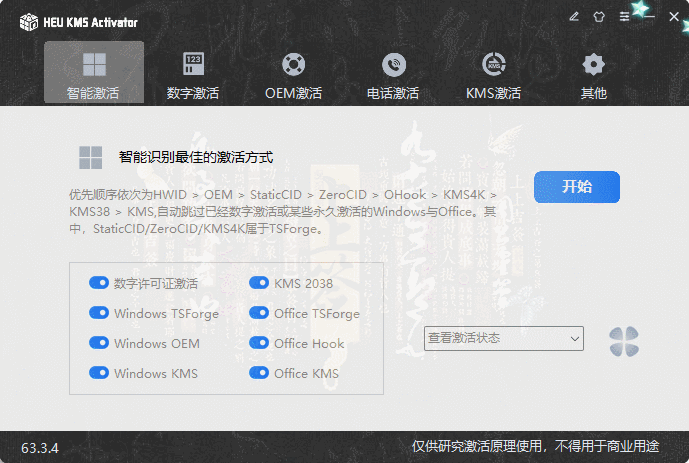The image size is (689, 463).
Task: Toggle the KMS 2038 switch
Action: click(x=259, y=282)
